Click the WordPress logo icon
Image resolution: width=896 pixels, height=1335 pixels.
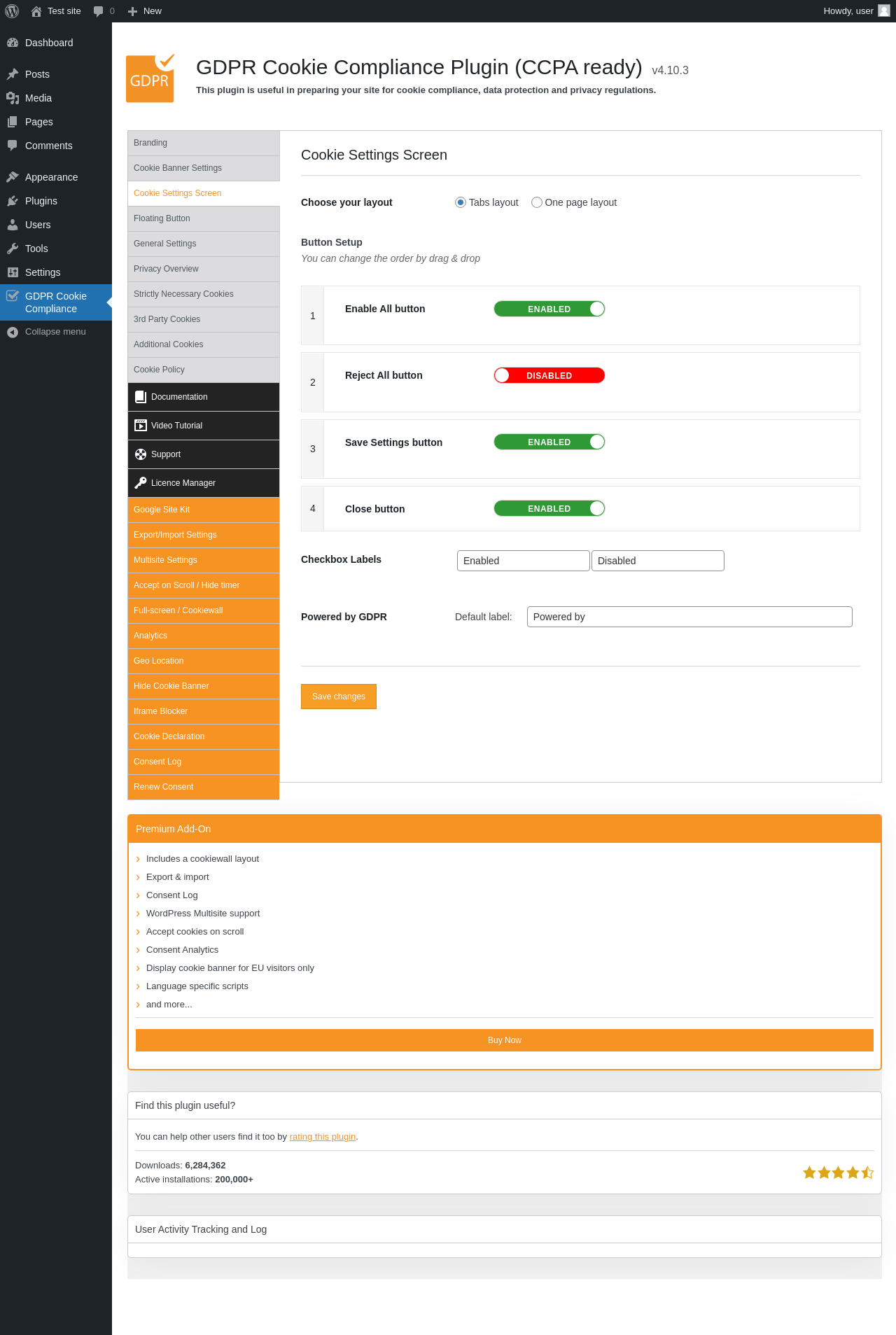click(x=12, y=11)
